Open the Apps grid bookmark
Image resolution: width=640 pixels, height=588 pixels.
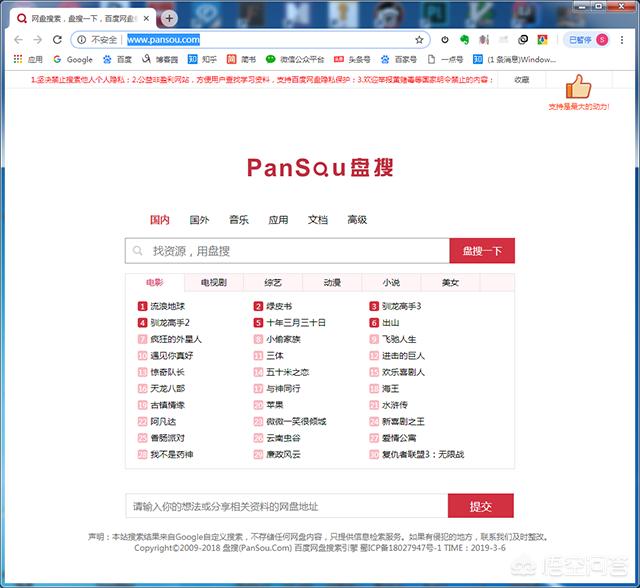(28, 60)
